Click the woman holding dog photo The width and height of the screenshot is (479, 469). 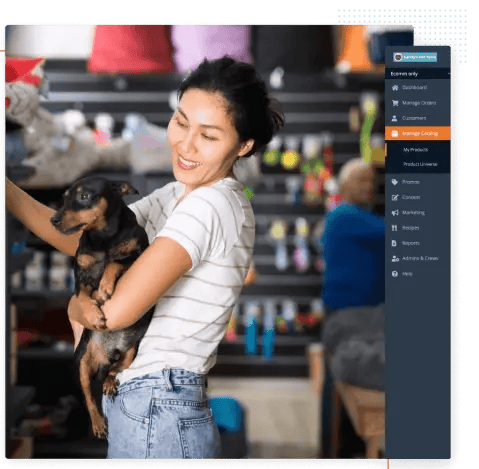click(x=195, y=242)
